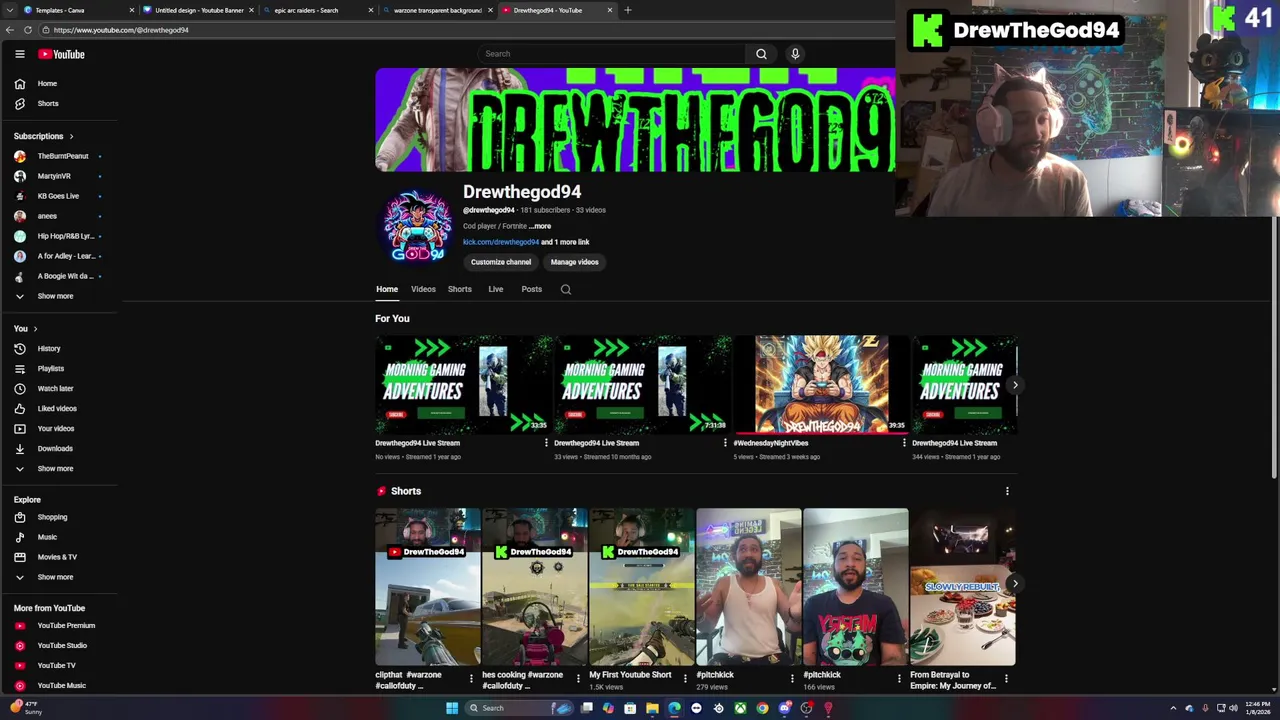Viewport: 1280px width, 720px height.
Task: Switch to channel Videos tab
Action: pyautogui.click(x=423, y=290)
